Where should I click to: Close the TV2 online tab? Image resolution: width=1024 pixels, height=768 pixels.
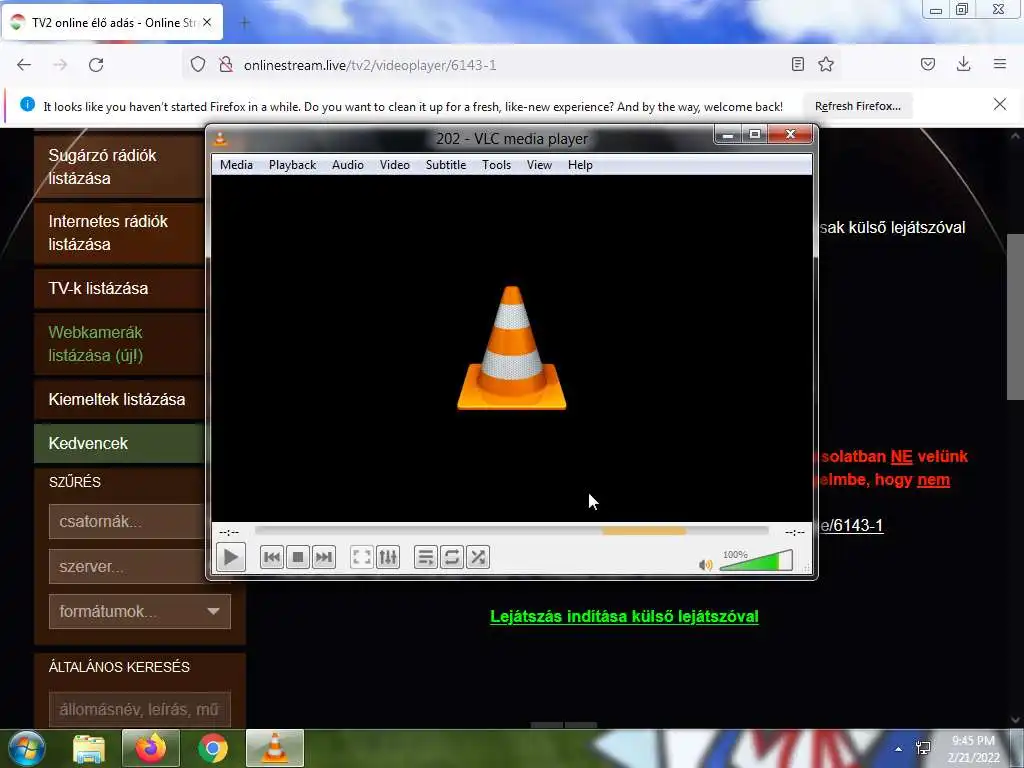(207, 22)
